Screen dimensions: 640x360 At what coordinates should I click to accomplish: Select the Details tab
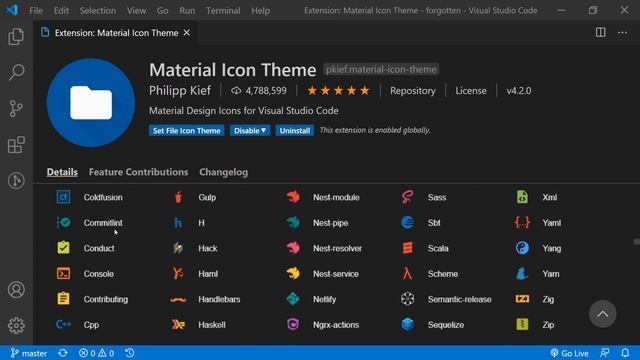click(62, 172)
